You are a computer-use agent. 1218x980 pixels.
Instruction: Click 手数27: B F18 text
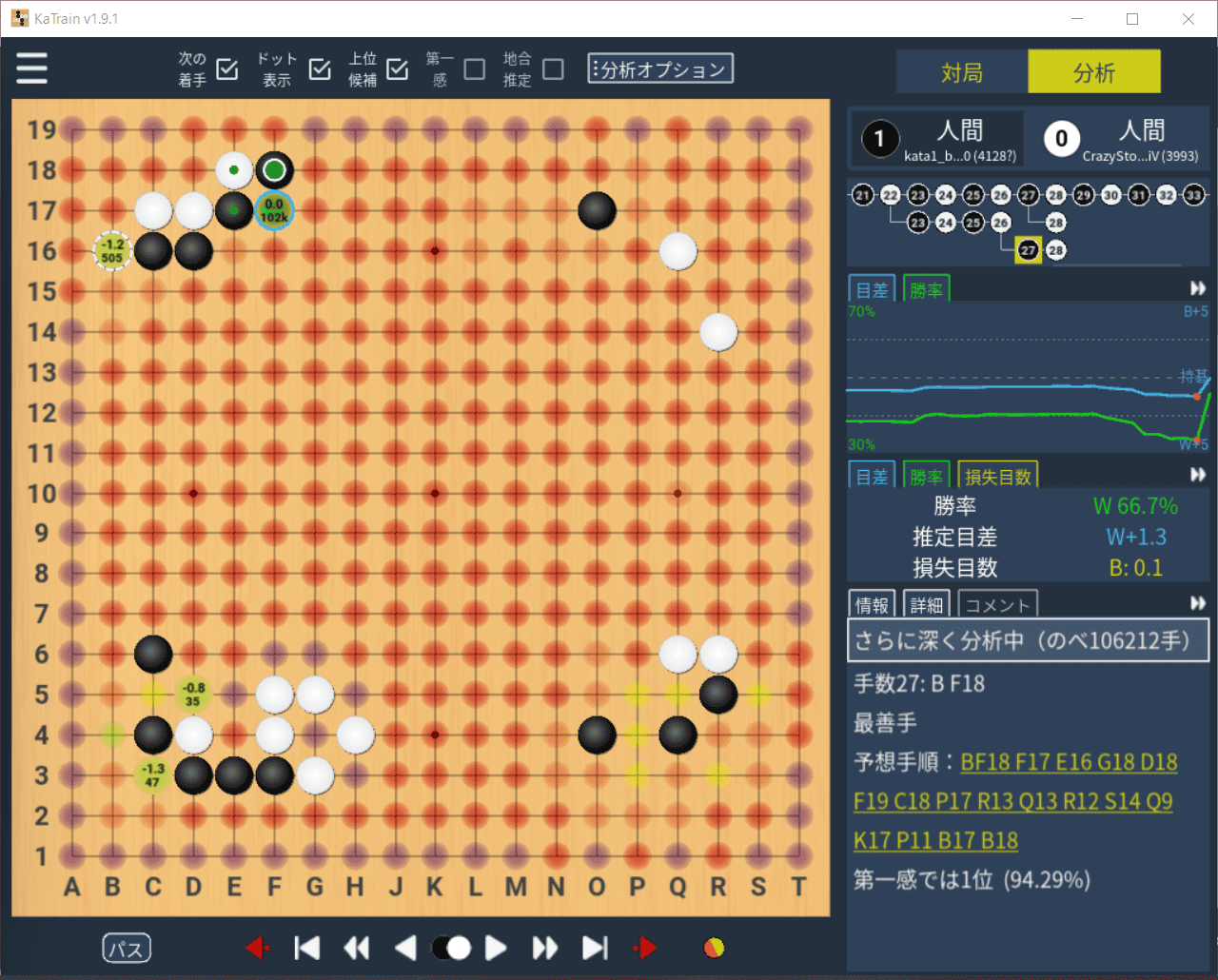(x=919, y=683)
